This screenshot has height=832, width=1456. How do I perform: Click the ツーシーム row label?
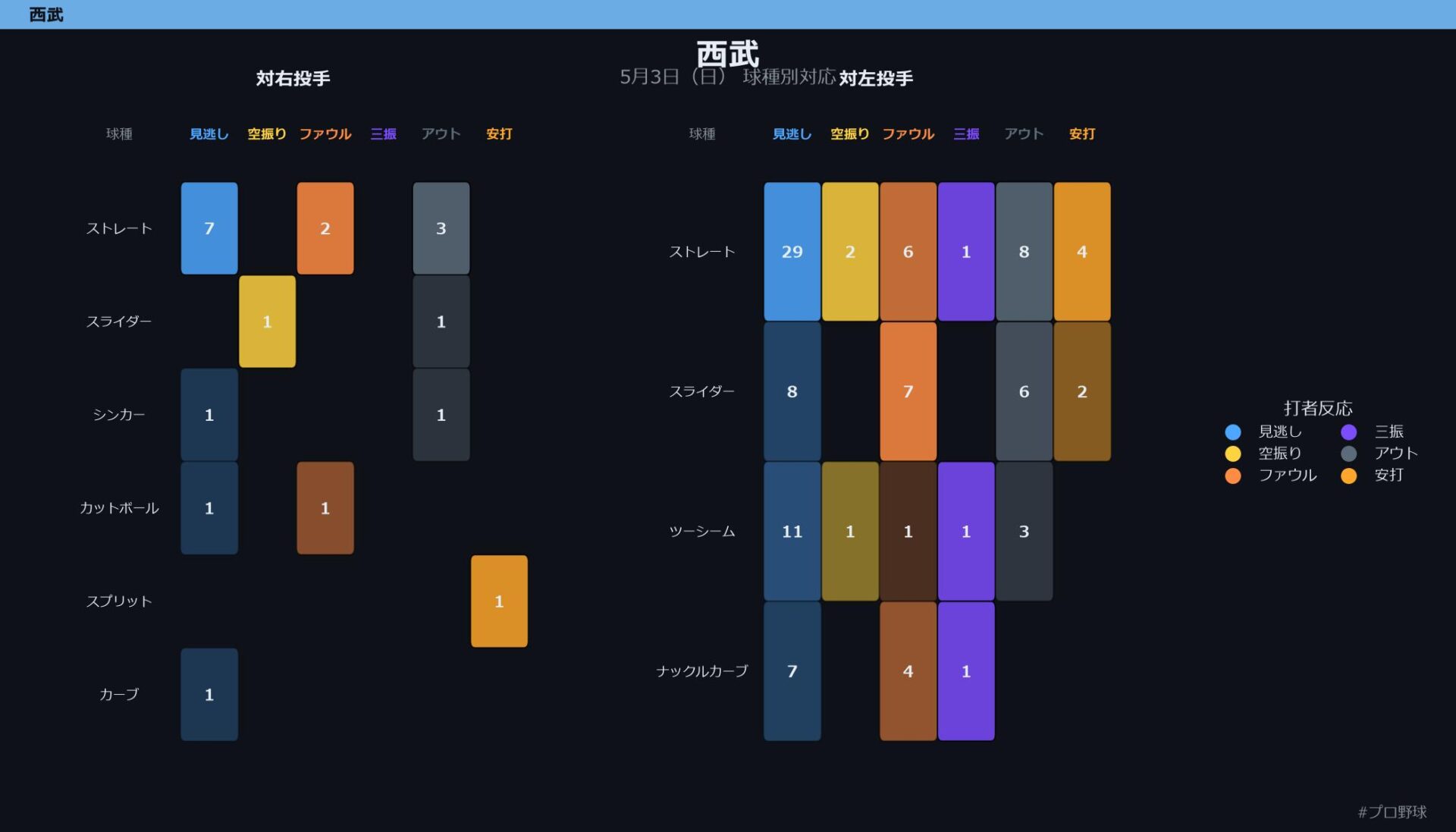click(702, 532)
